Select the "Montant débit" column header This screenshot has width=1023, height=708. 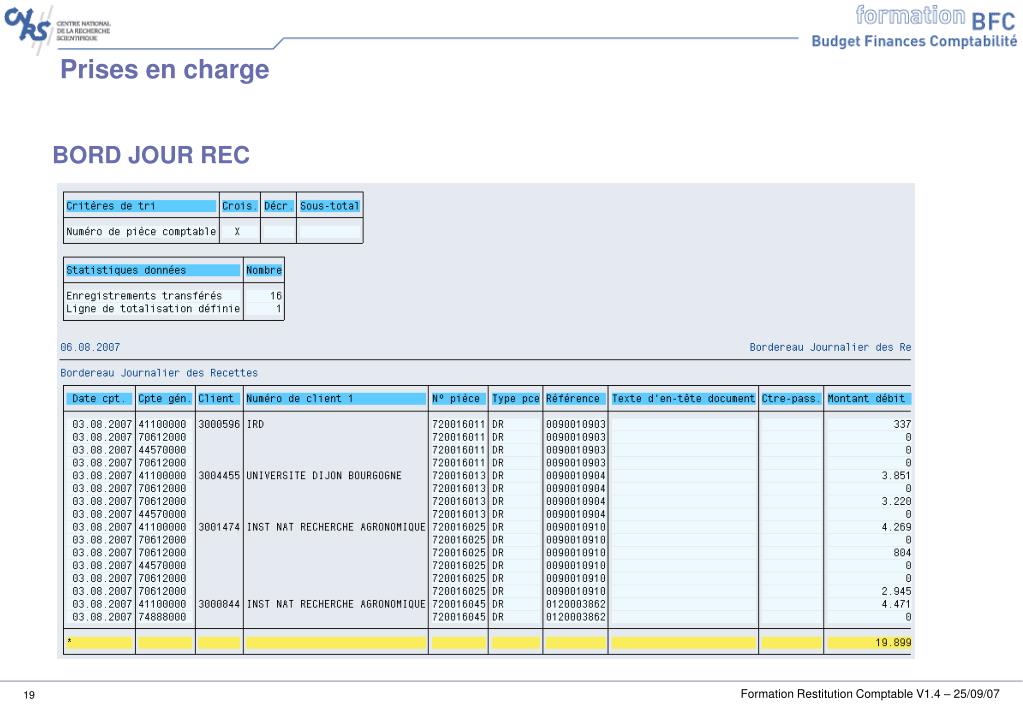pyautogui.click(x=868, y=399)
